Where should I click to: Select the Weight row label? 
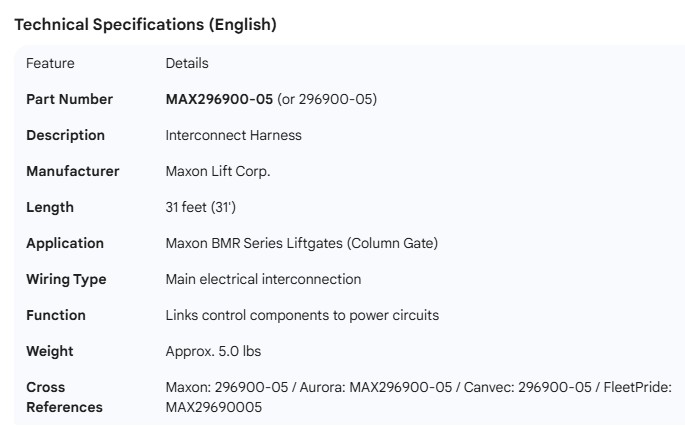(50, 351)
